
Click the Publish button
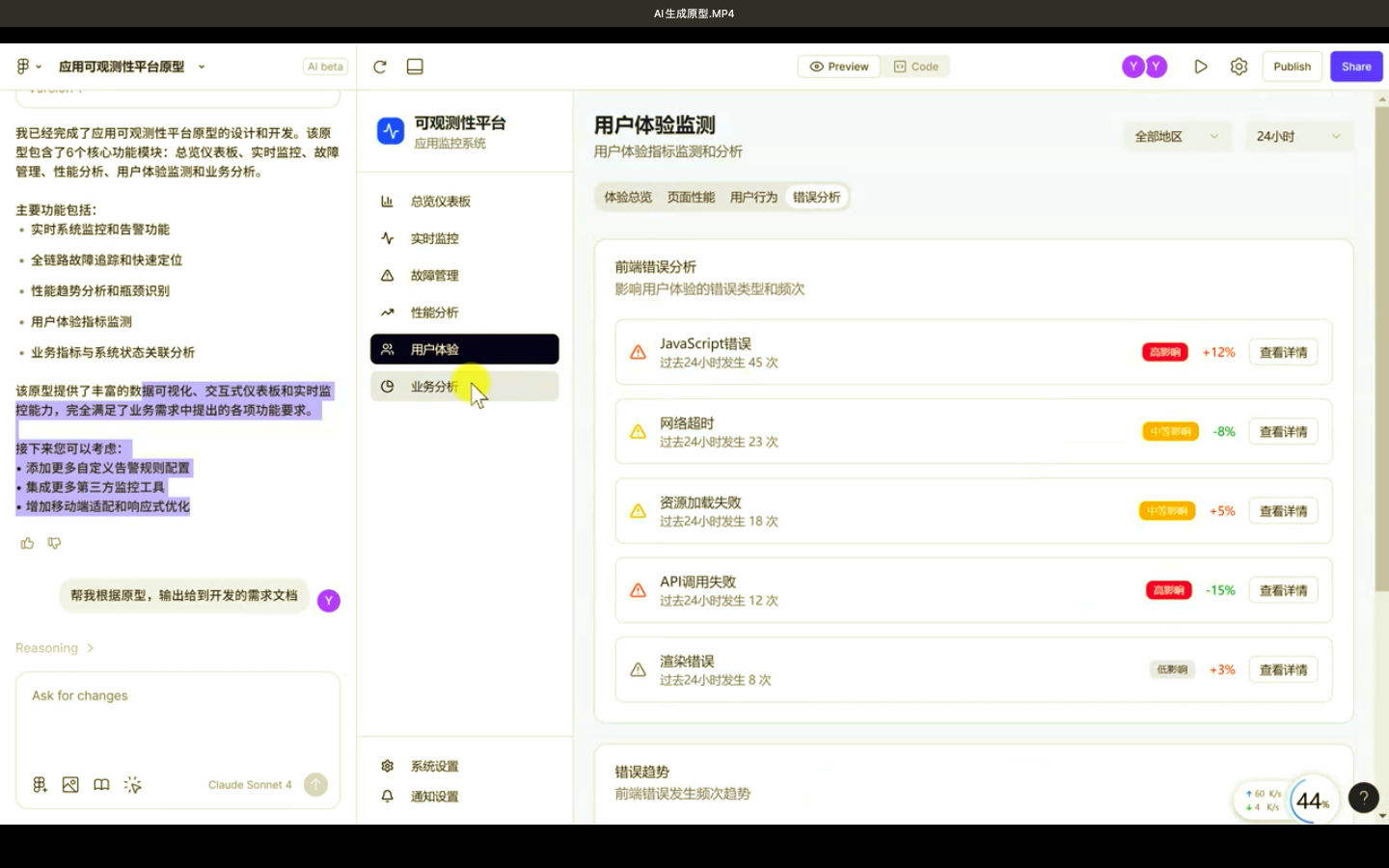(x=1292, y=67)
